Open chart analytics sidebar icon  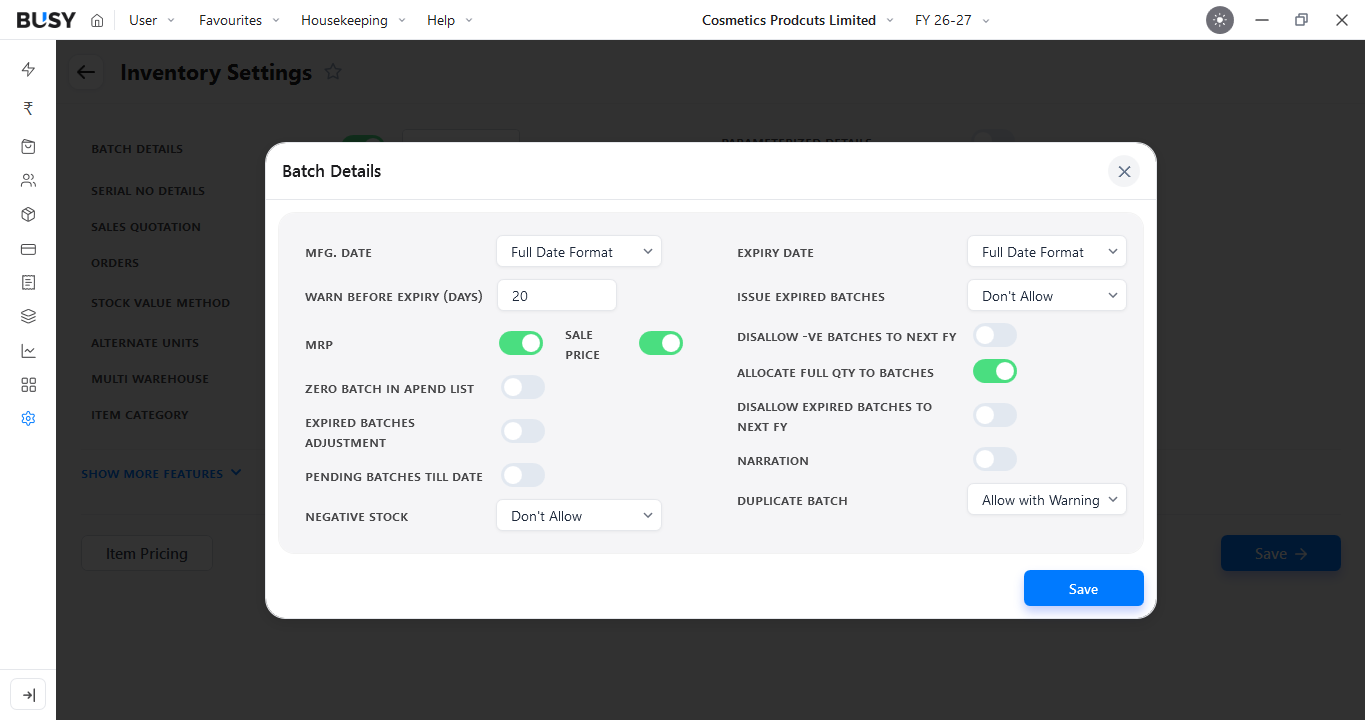click(28, 351)
